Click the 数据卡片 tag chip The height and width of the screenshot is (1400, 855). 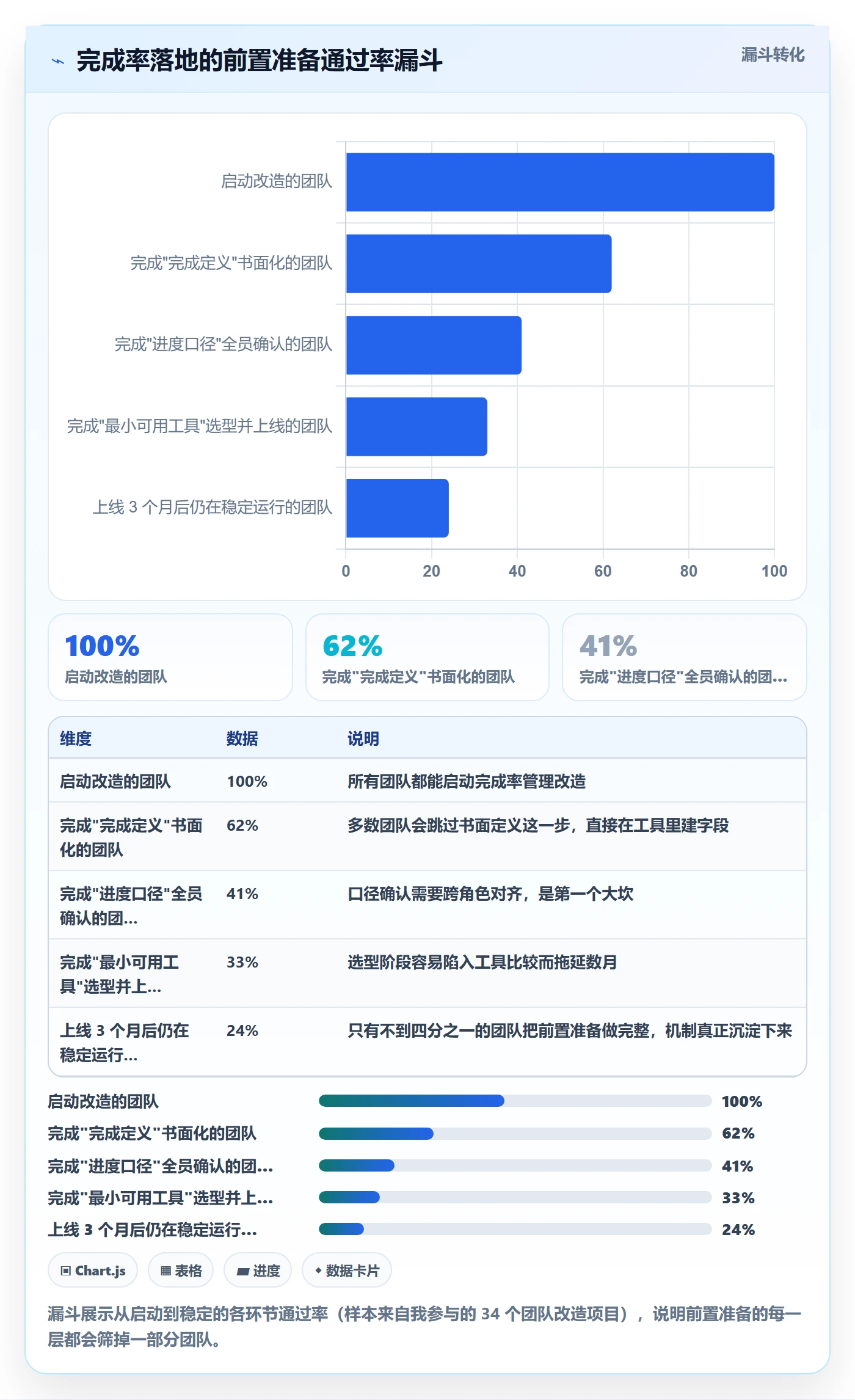click(x=347, y=1271)
